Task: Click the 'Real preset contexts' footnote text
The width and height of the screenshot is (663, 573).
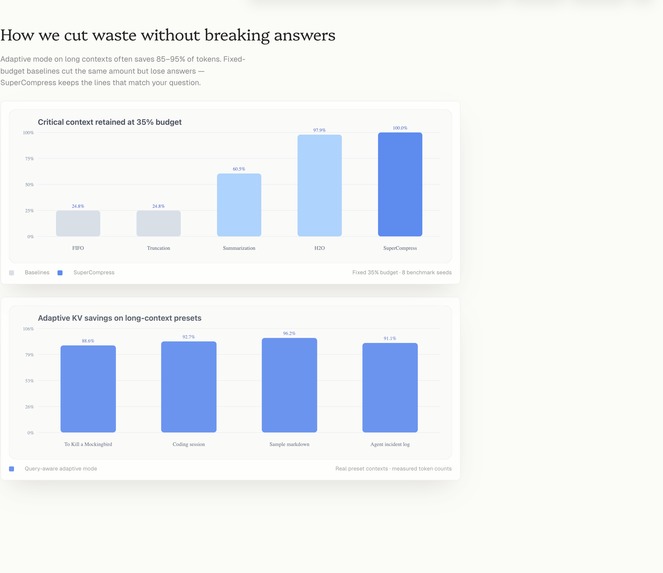Action: 393,469
